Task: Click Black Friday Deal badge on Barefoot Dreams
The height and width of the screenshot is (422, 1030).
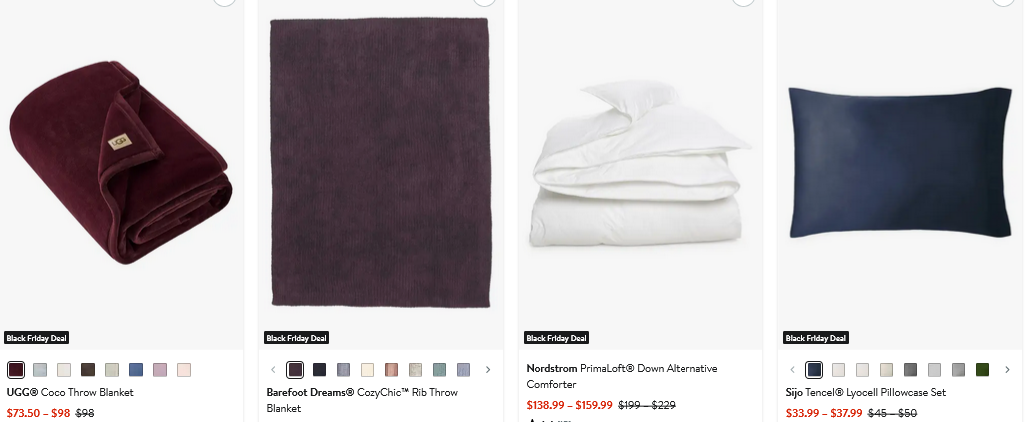Action: click(297, 338)
